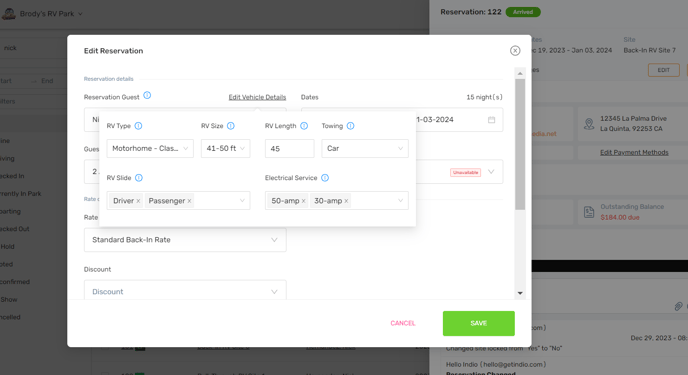Open the Standard Back-In Rate dropdown
688x375 pixels.
tap(185, 240)
